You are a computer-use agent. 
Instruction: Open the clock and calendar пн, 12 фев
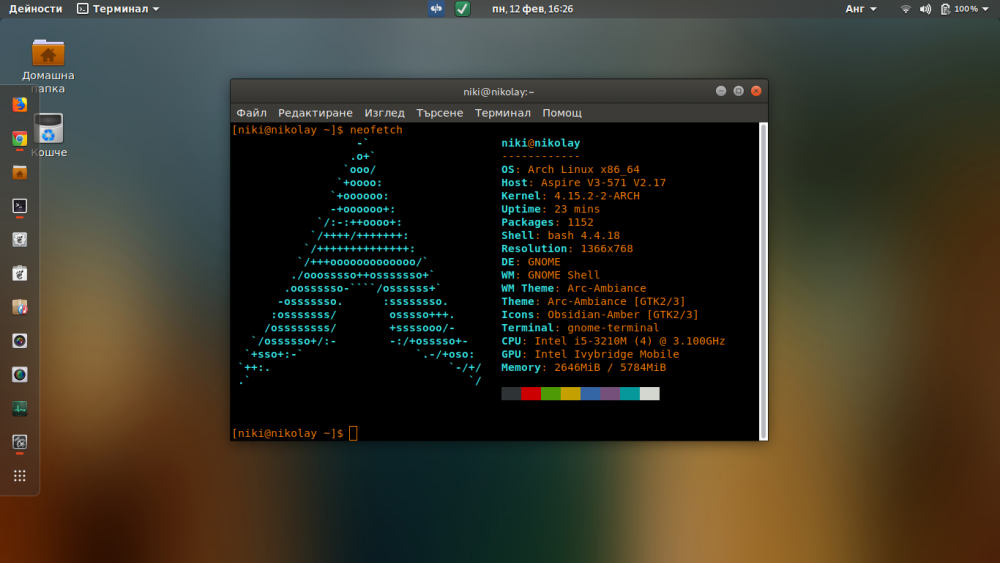(x=533, y=9)
